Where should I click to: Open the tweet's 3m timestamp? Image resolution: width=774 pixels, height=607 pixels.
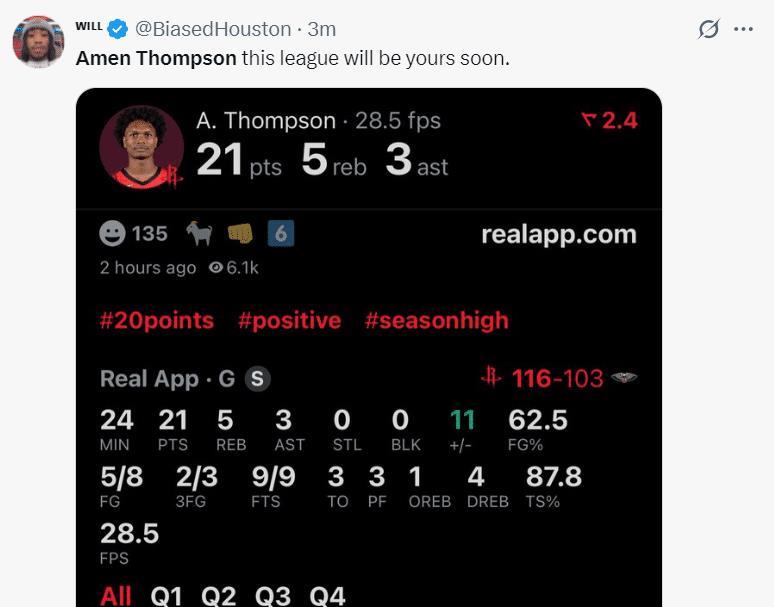point(322,29)
